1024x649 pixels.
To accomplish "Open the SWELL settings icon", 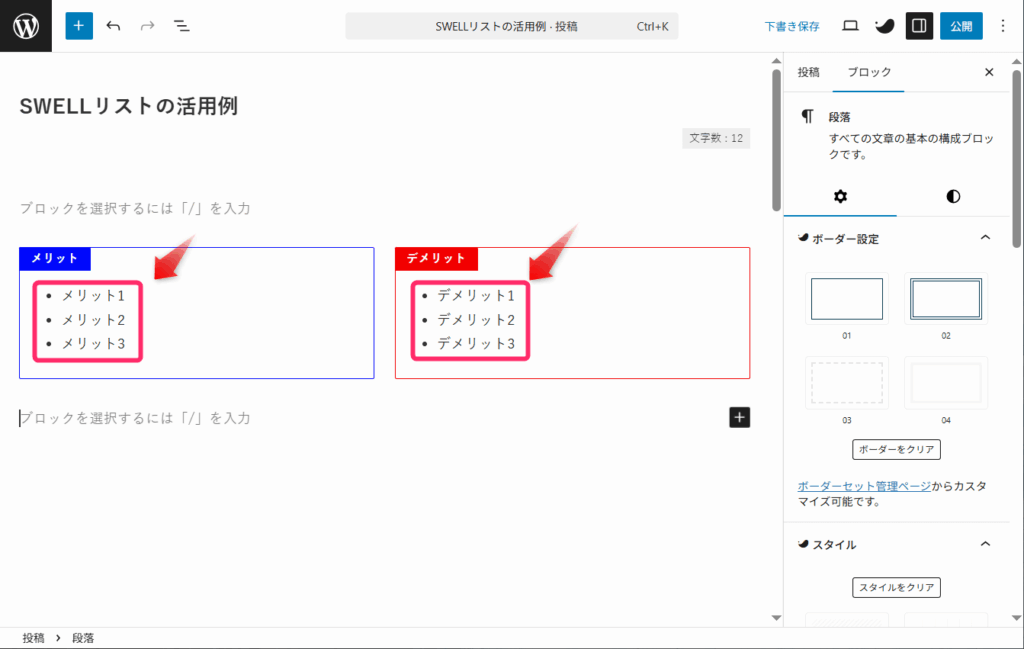I will click(x=884, y=26).
